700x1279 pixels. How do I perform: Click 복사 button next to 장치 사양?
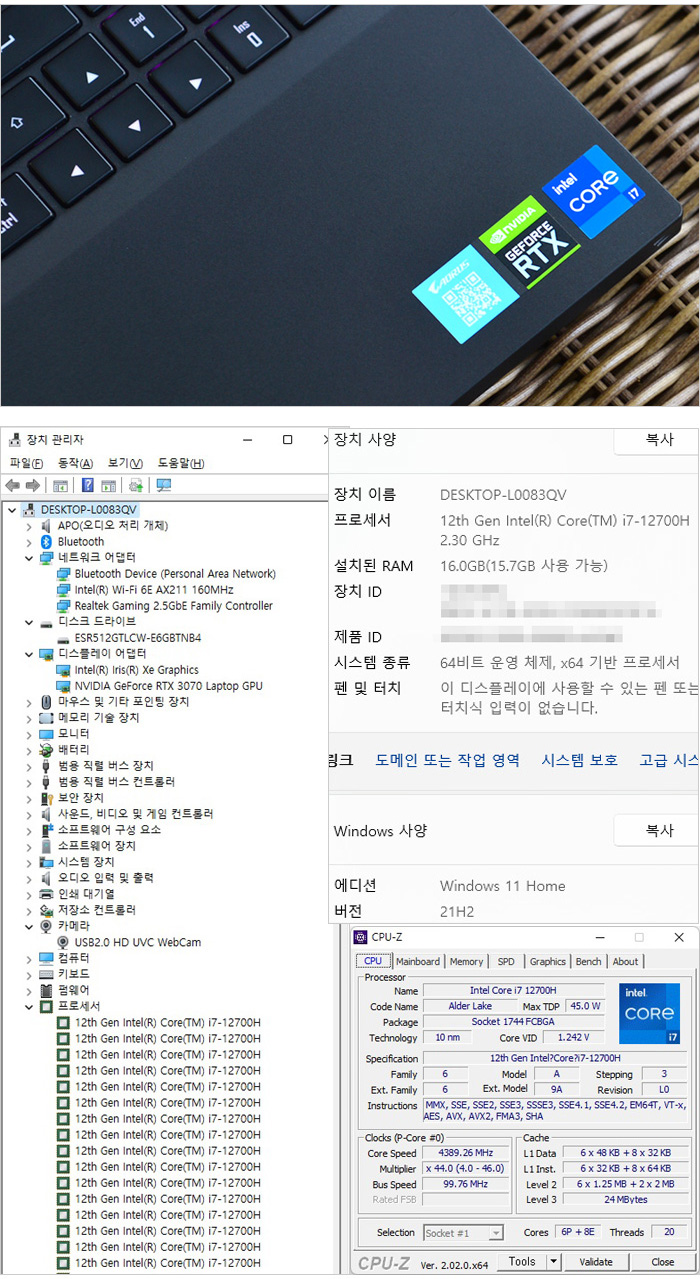point(656,440)
